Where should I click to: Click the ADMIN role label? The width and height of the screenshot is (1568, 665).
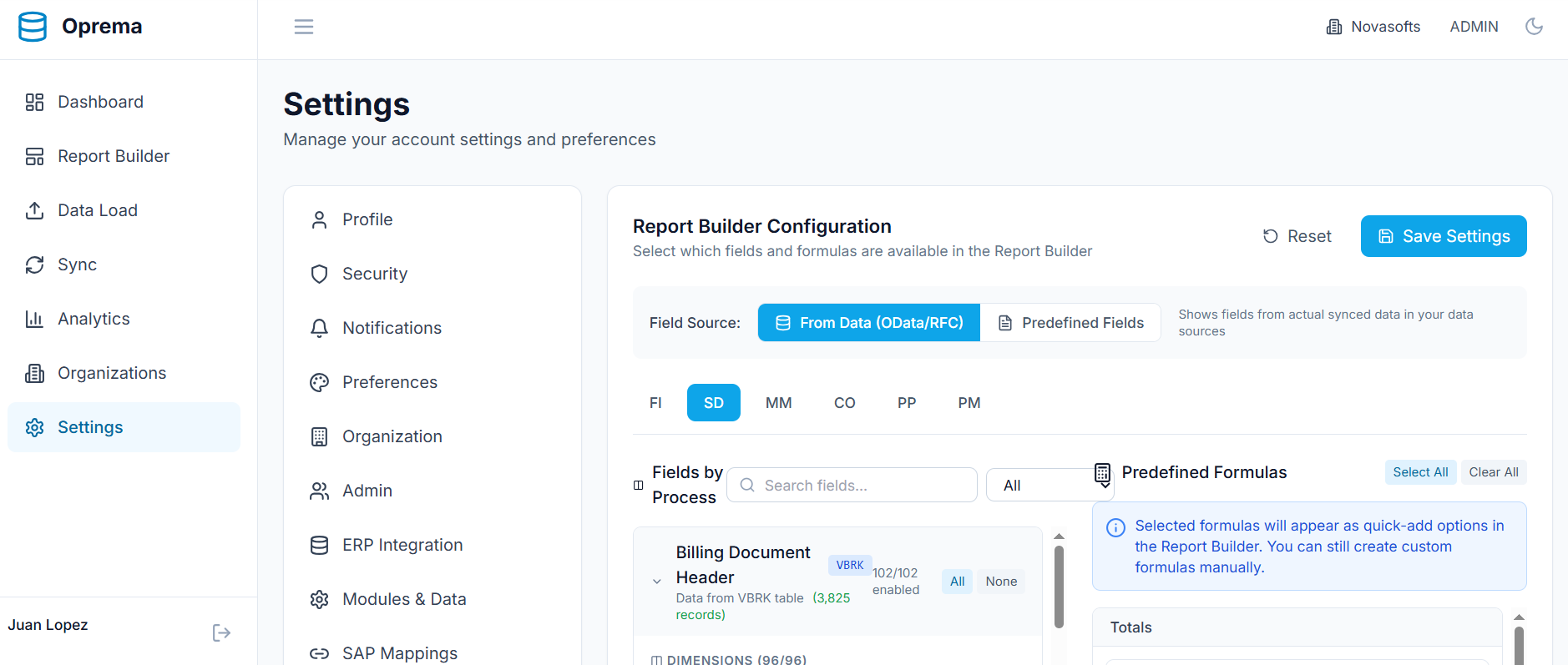point(1474,27)
